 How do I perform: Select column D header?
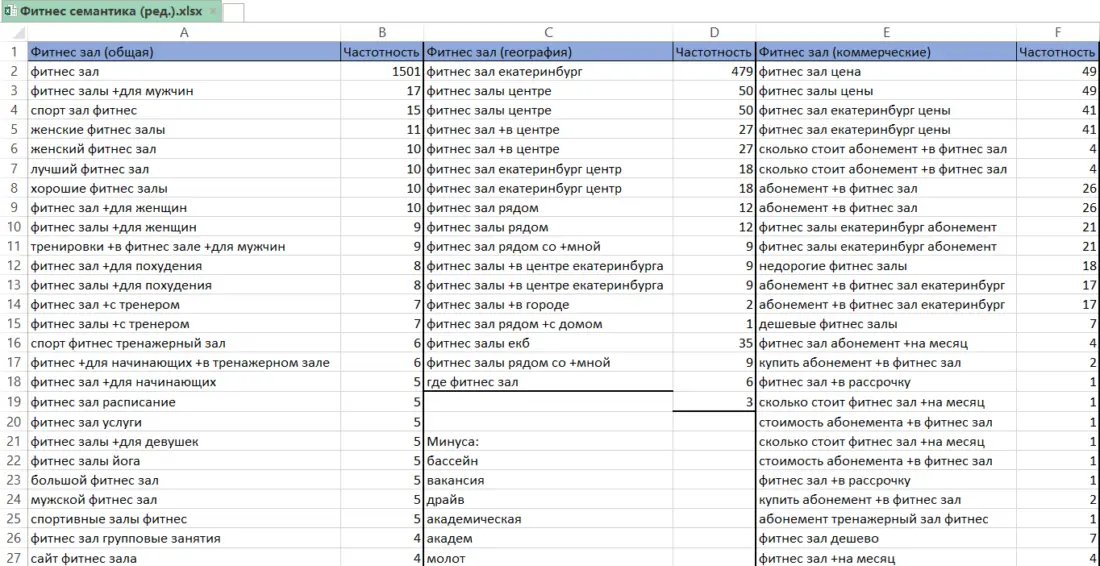714,32
